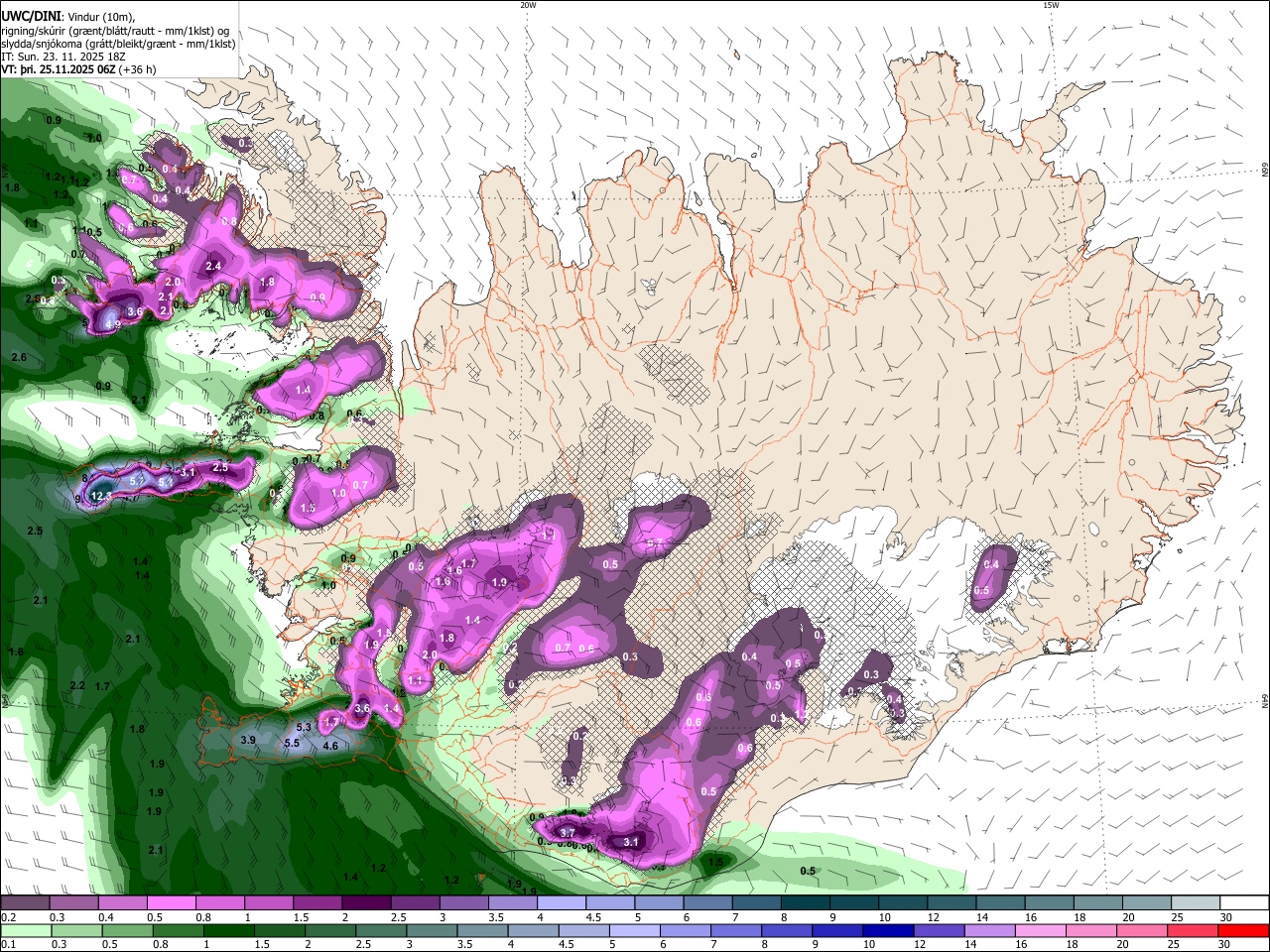This screenshot has width=1270, height=952.
Task: Click the "4.6" value near the southwest peninsula
Action: click(x=331, y=746)
